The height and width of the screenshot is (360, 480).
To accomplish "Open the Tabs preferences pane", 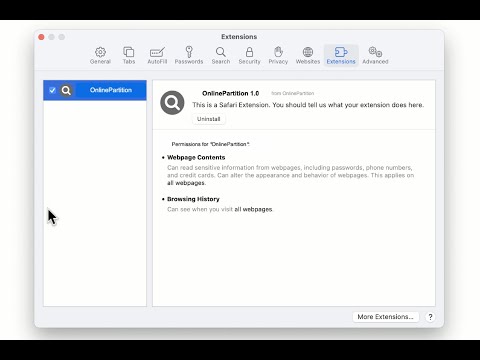I will click(129, 55).
